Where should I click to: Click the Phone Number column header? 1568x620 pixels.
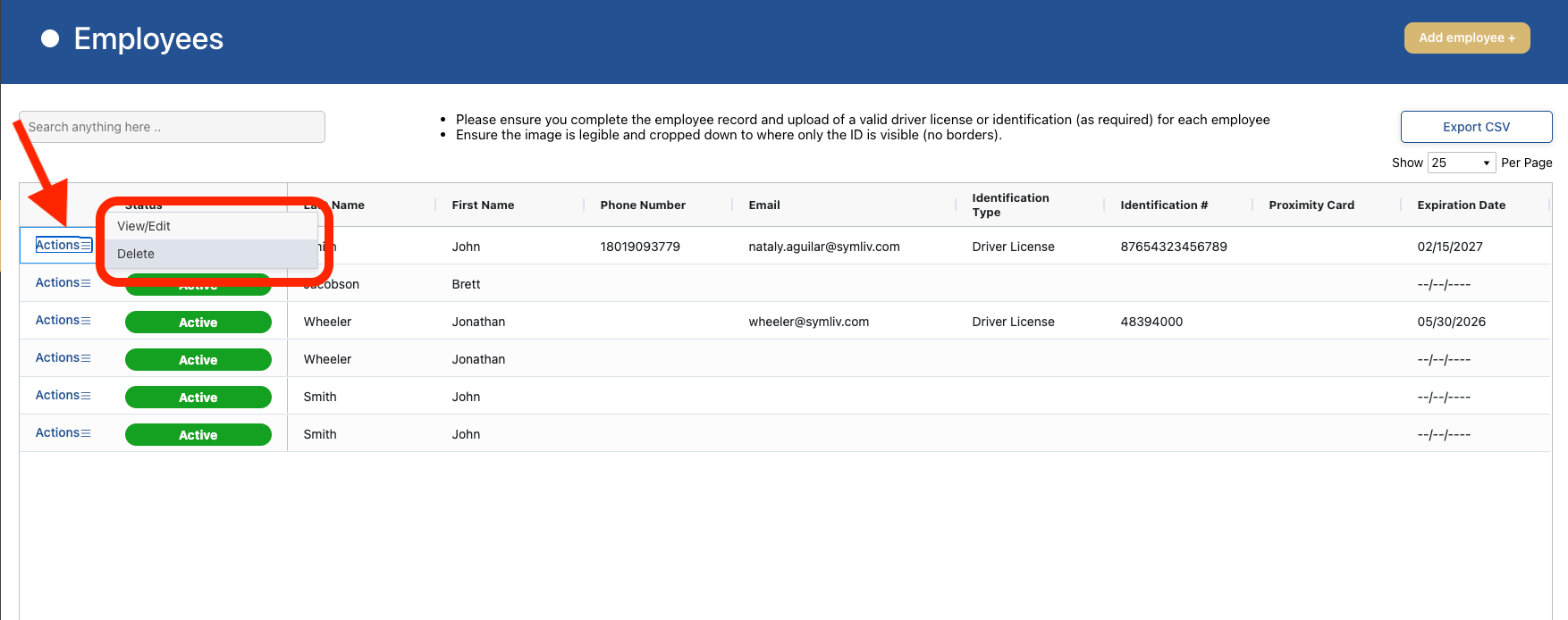tap(643, 205)
